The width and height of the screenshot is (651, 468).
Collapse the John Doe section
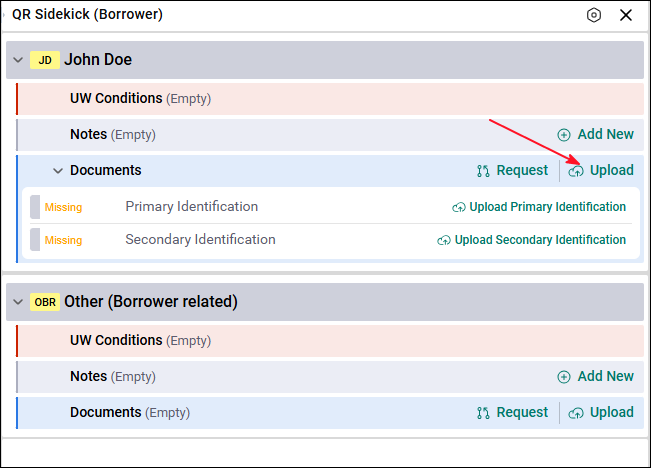(x=18, y=60)
